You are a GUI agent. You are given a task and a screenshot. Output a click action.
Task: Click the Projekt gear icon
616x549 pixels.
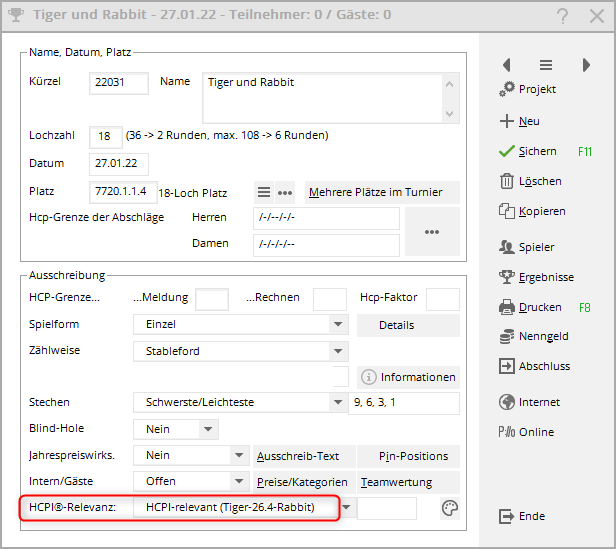(x=507, y=90)
